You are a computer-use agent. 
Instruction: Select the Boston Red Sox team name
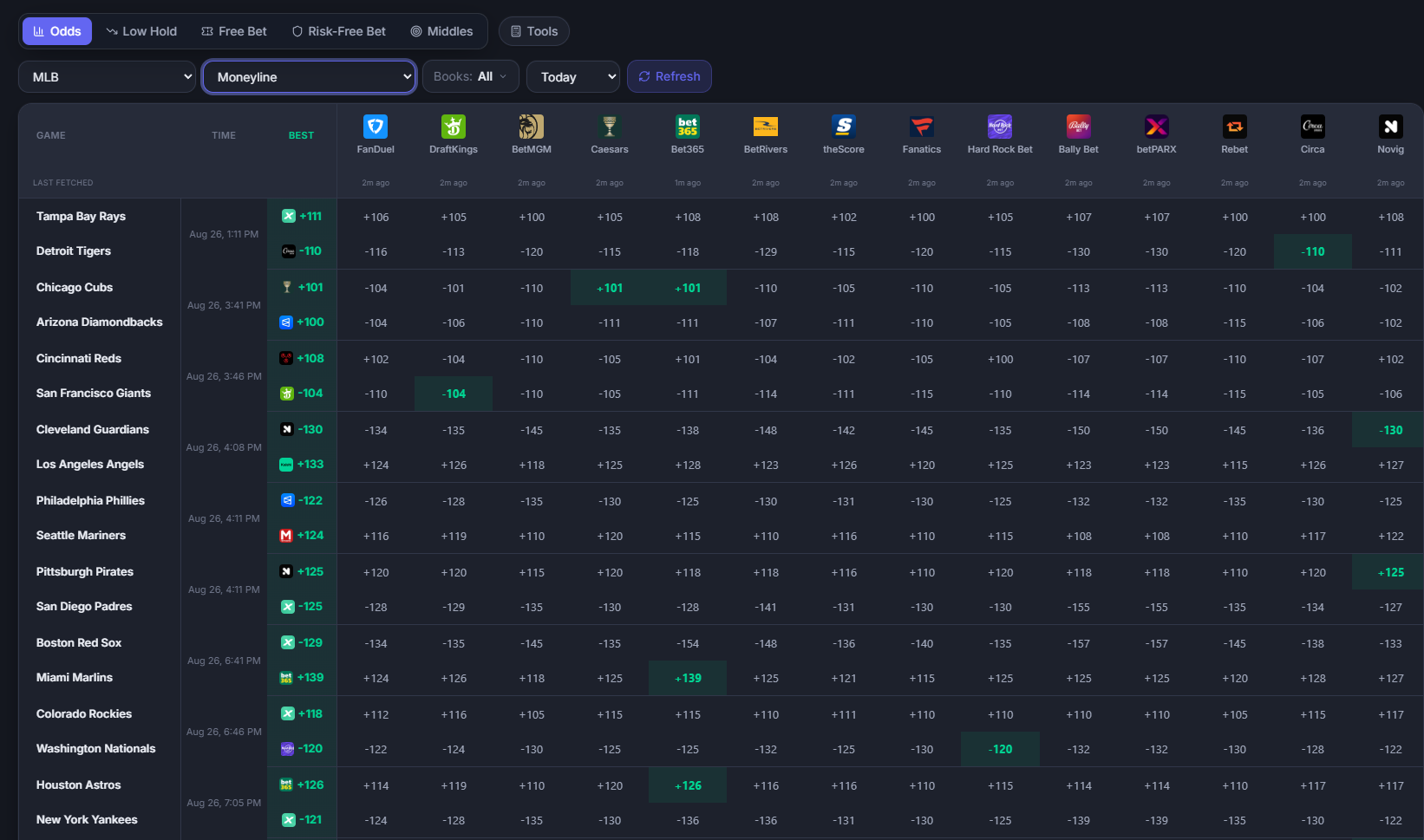[79, 642]
